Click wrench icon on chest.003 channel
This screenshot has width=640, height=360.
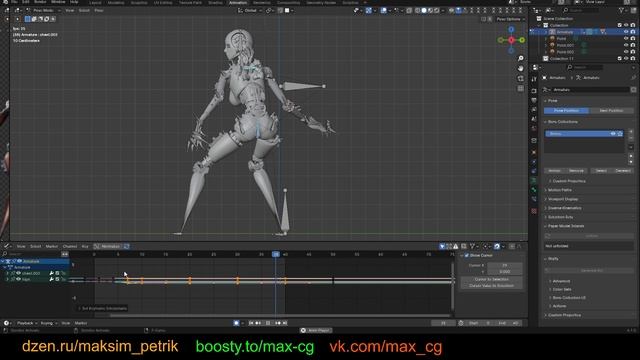pos(51,273)
